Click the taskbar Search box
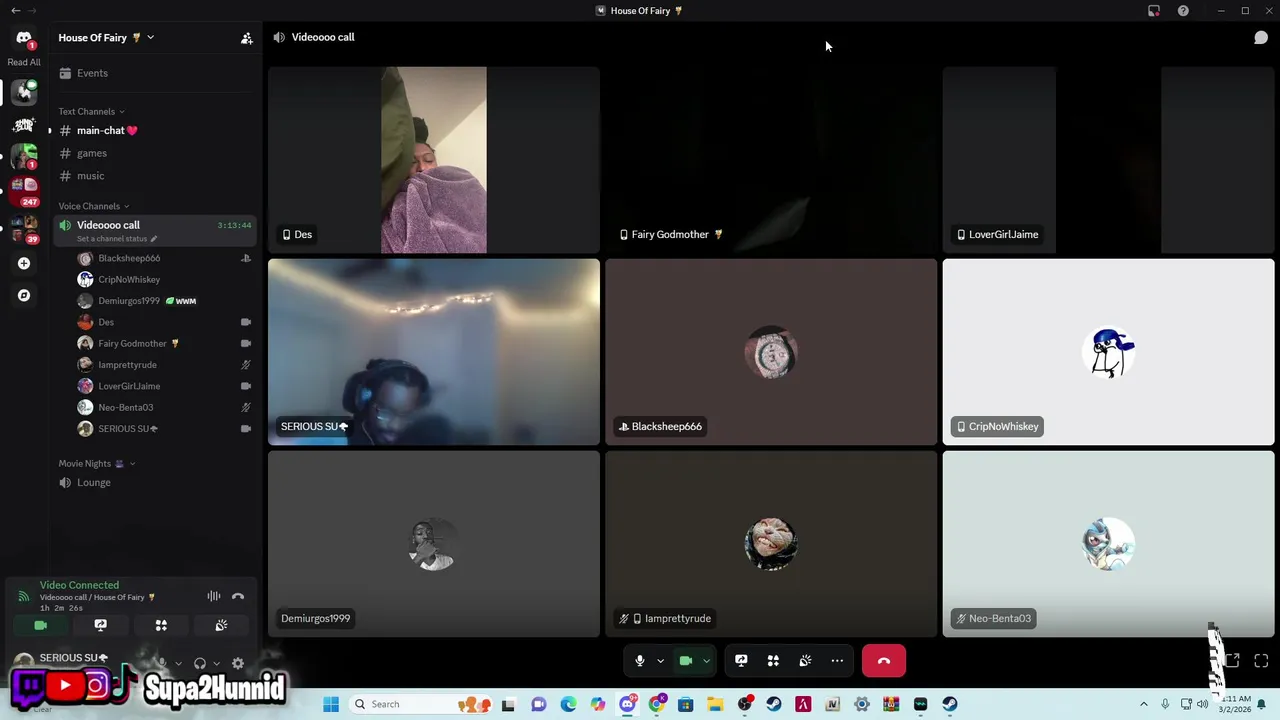The width and height of the screenshot is (1280, 720). click(x=418, y=704)
